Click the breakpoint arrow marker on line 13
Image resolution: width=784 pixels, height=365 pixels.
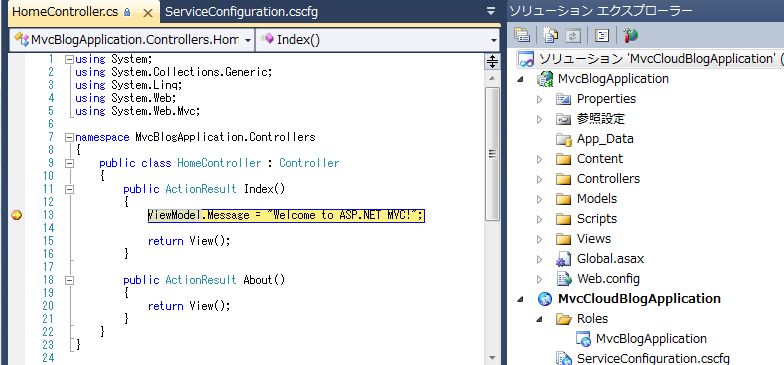pyautogui.click(x=16, y=215)
